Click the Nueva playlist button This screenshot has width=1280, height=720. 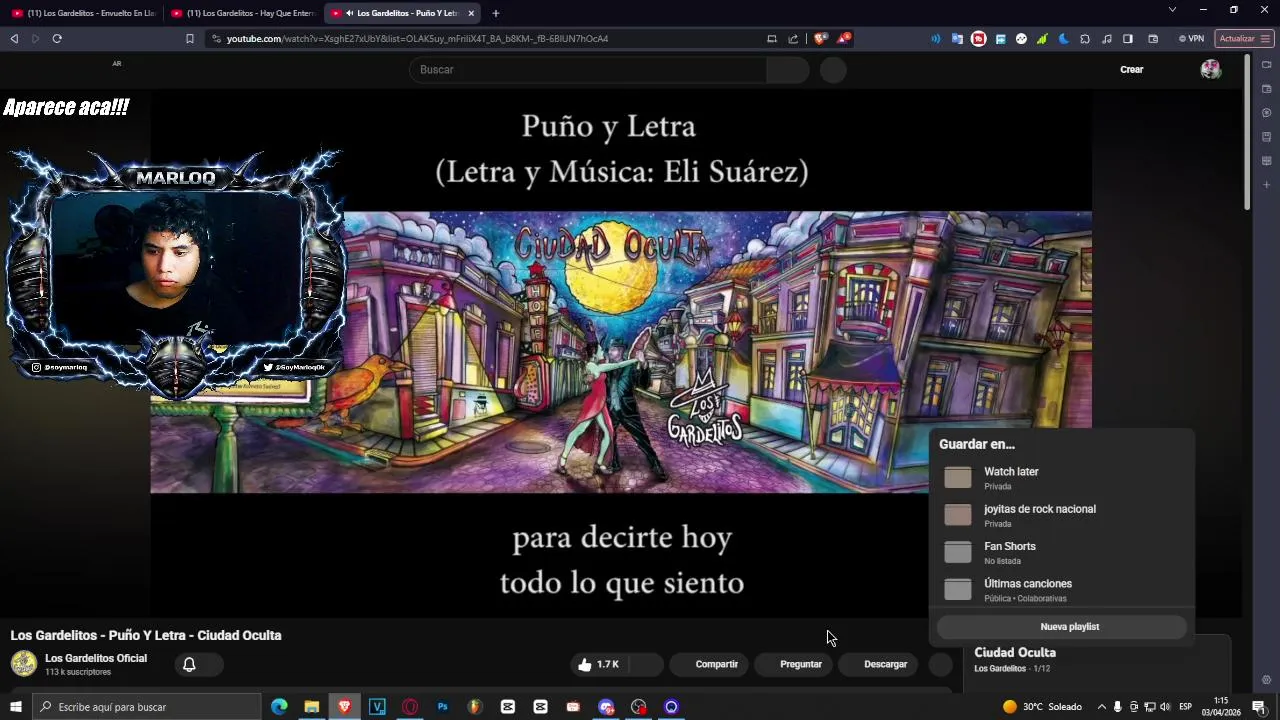1061,627
